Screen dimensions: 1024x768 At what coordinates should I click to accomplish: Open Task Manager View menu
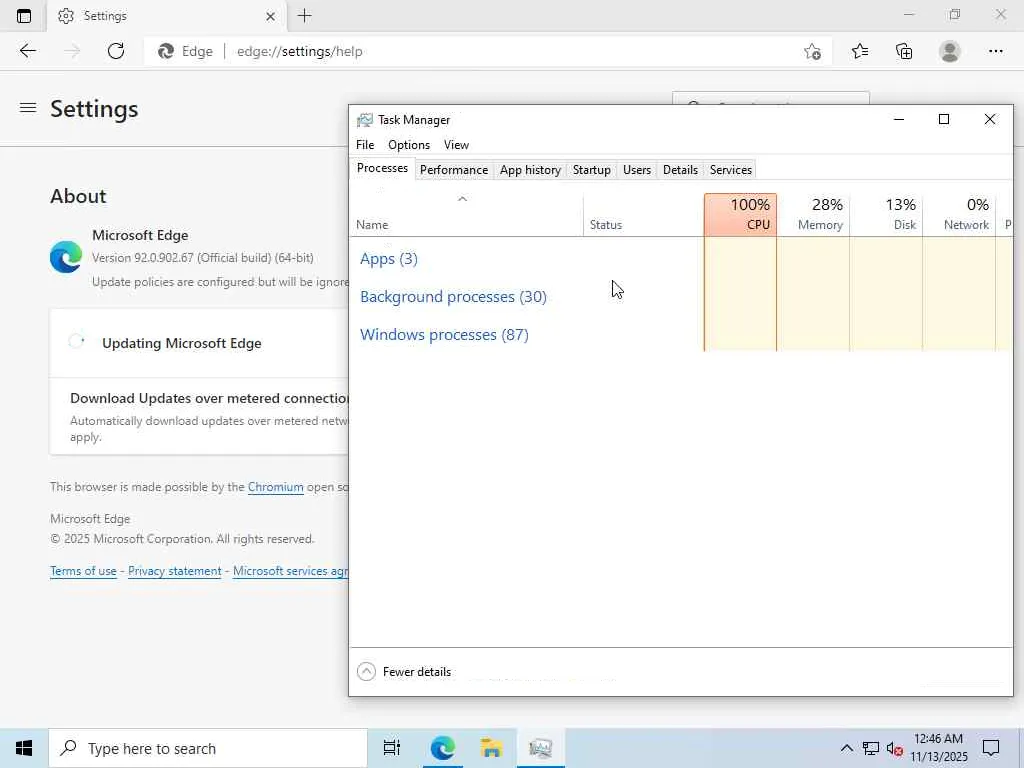click(456, 145)
